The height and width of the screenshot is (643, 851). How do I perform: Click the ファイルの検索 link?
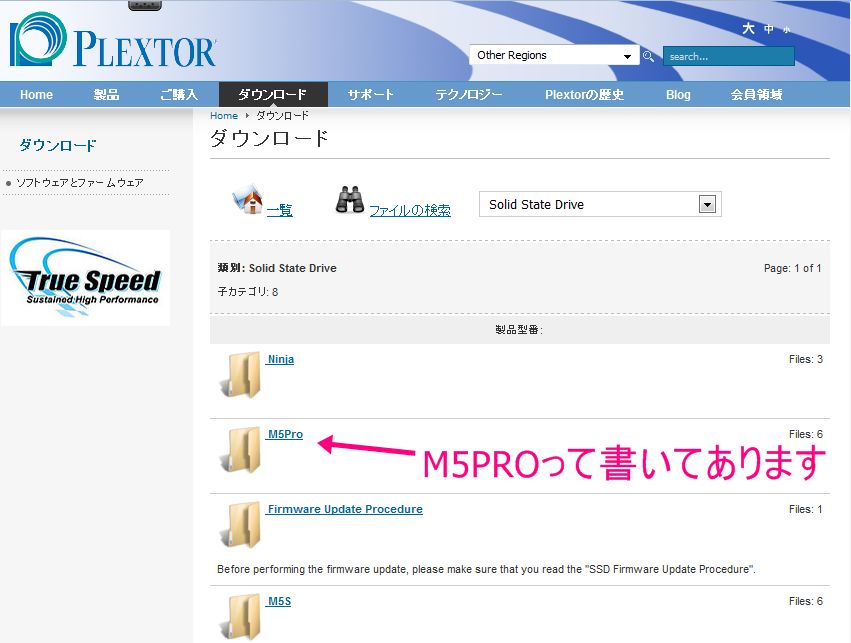410,210
